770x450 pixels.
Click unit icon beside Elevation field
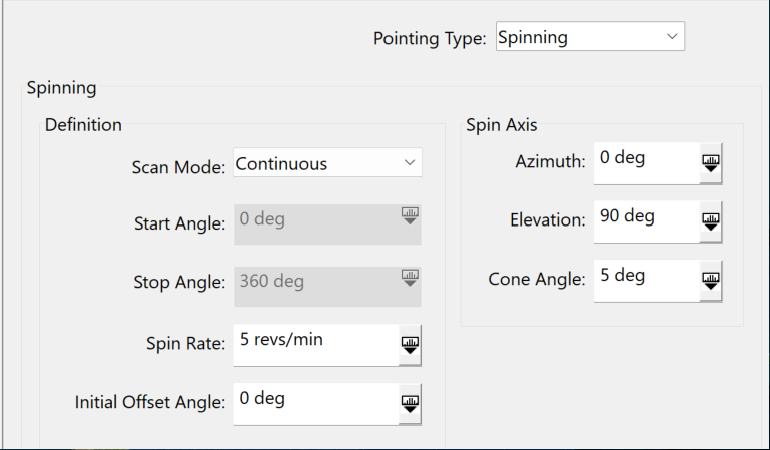point(710,221)
